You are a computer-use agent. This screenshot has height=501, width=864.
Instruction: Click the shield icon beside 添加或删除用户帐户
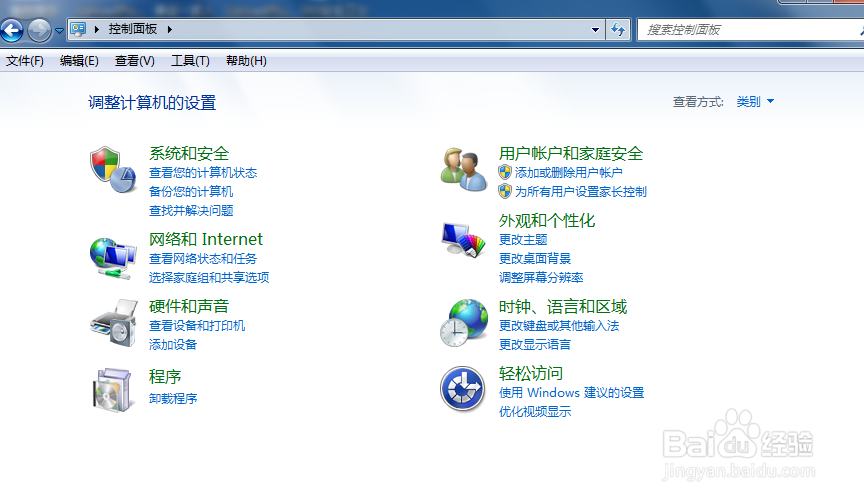pyautogui.click(x=505, y=173)
